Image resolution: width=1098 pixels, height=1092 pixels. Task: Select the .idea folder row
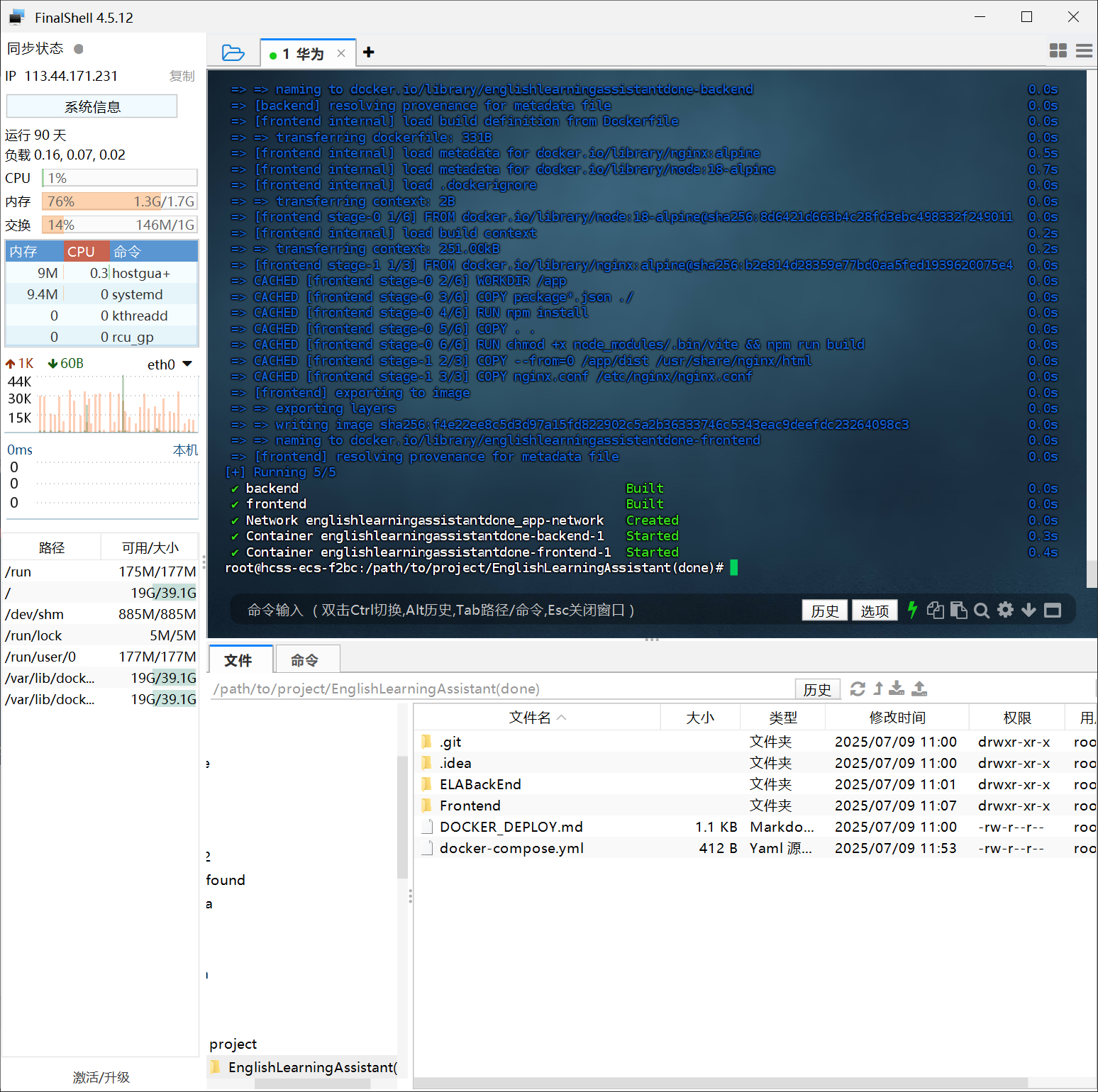pyautogui.click(x=755, y=763)
